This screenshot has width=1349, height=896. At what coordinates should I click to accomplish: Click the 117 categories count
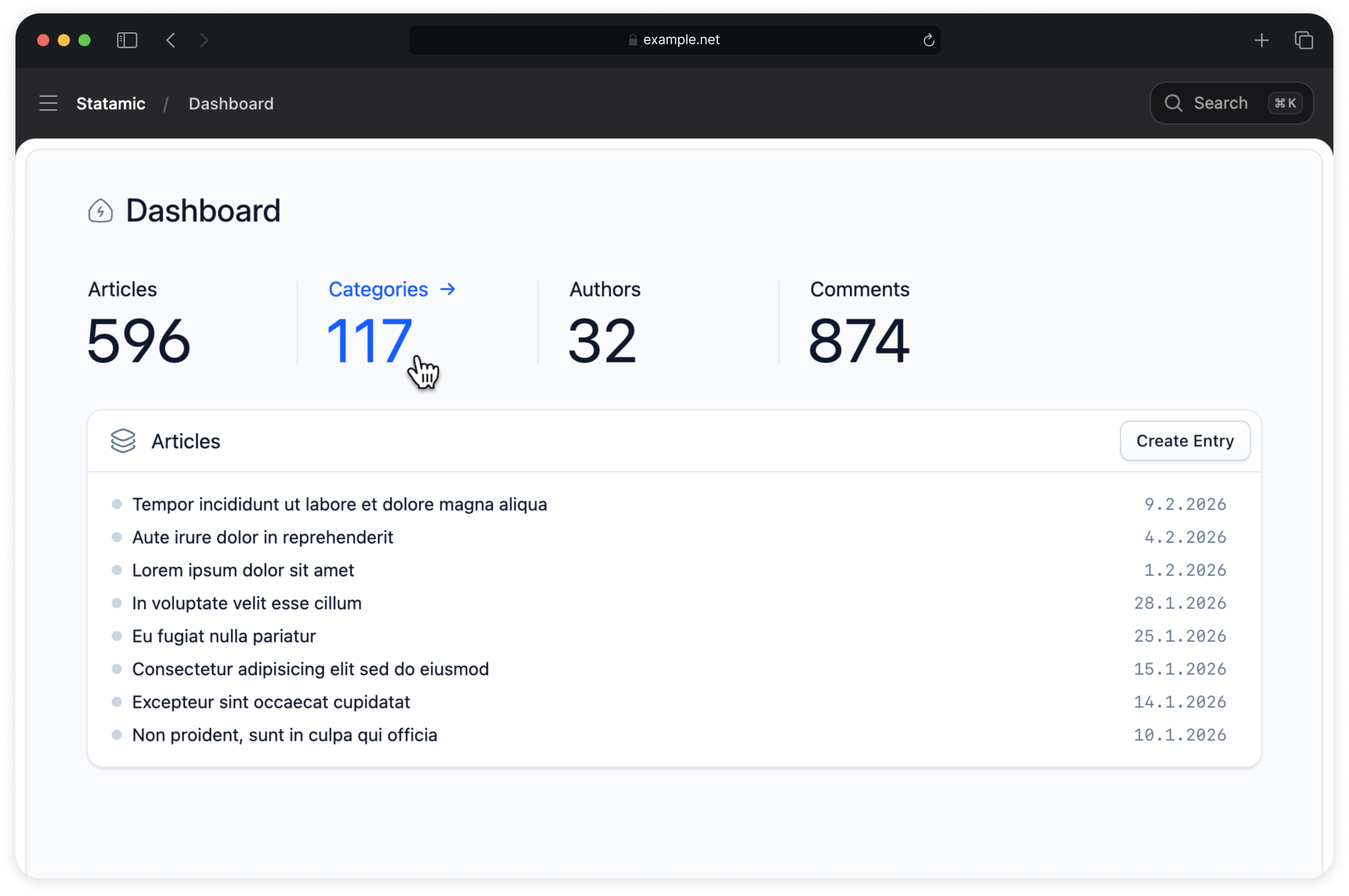pyautogui.click(x=369, y=341)
